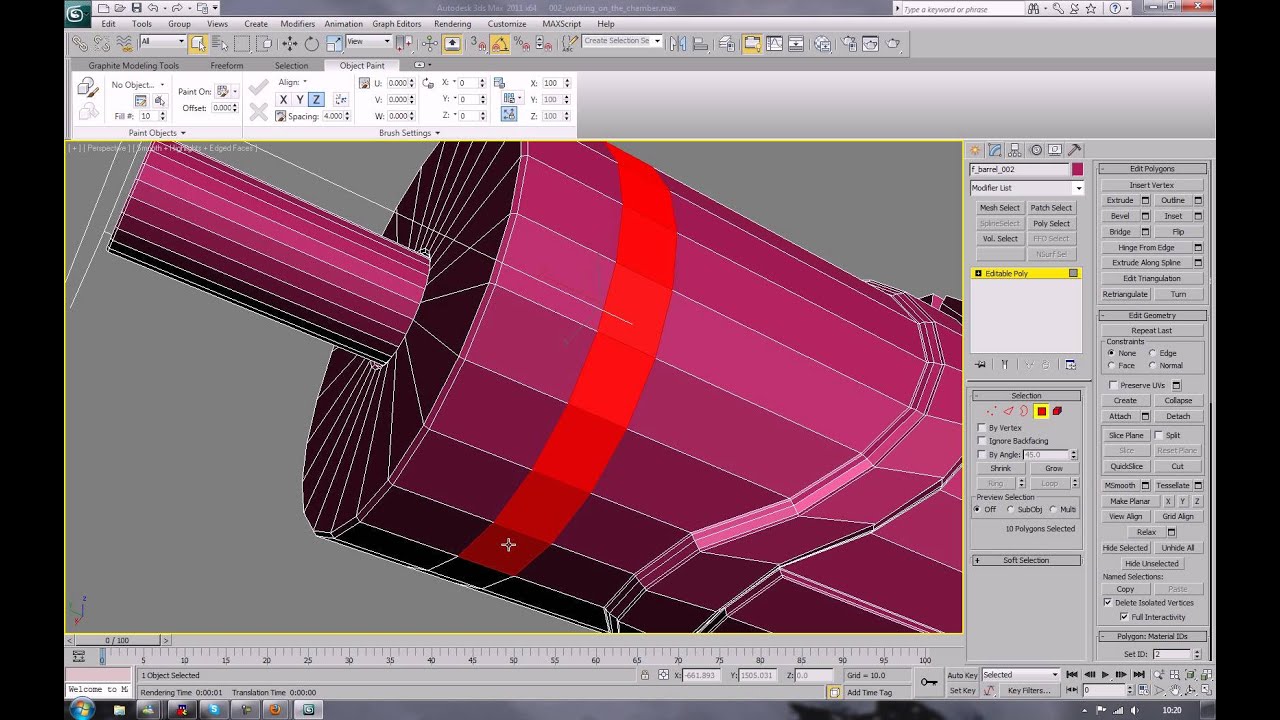Image resolution: width=1280 pixels, height=720 pixels.
Task: Select SubObj preview selection radio
Action: pos(1009,509)
